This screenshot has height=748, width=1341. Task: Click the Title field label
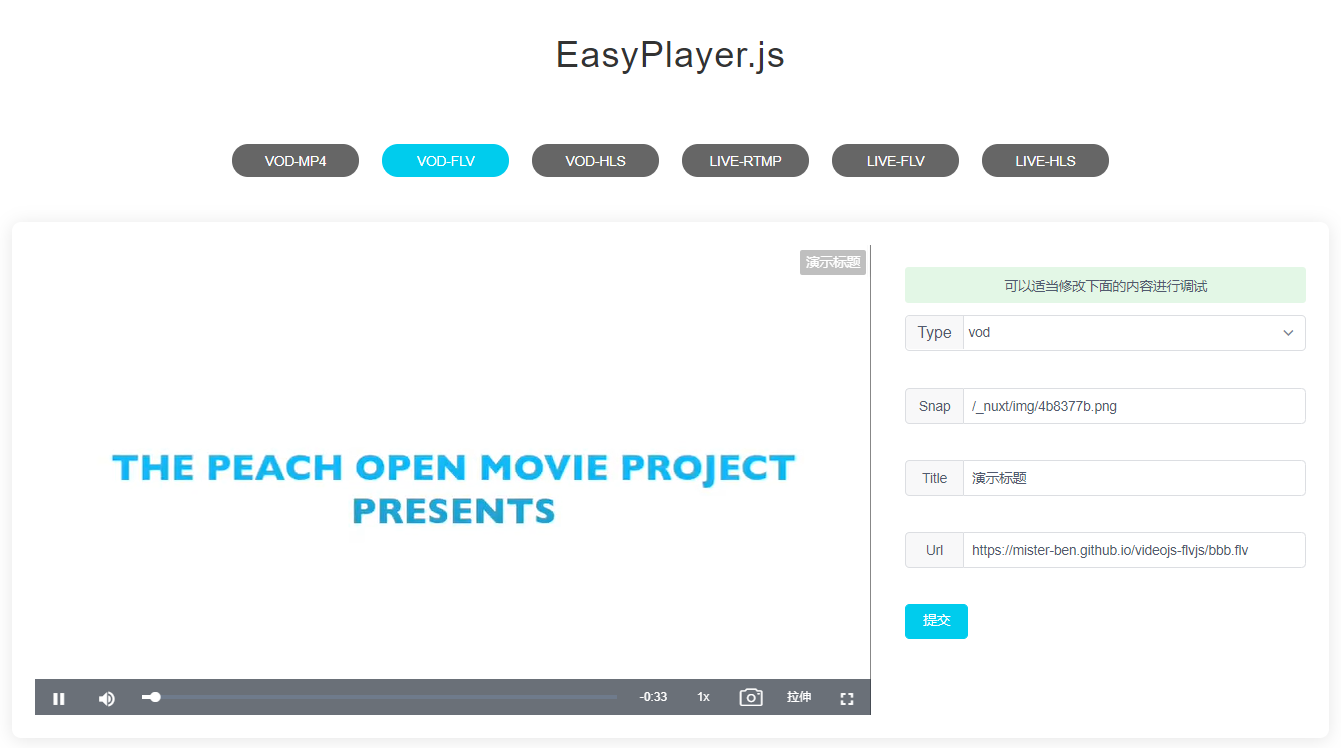(934, 478)
